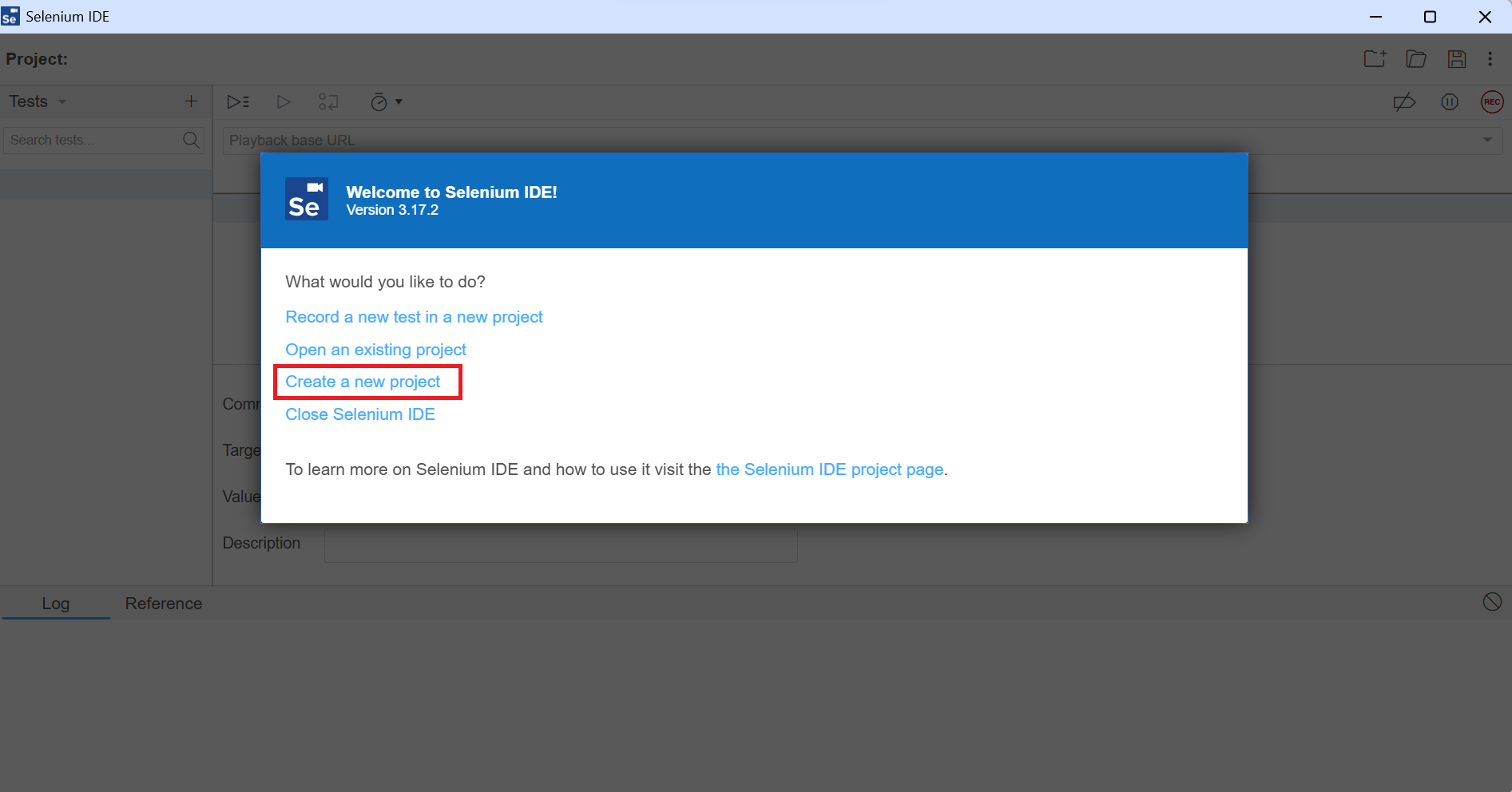1512x792 pixels.
Task: Click the create new project folder icon
Action: point(1375,58)
